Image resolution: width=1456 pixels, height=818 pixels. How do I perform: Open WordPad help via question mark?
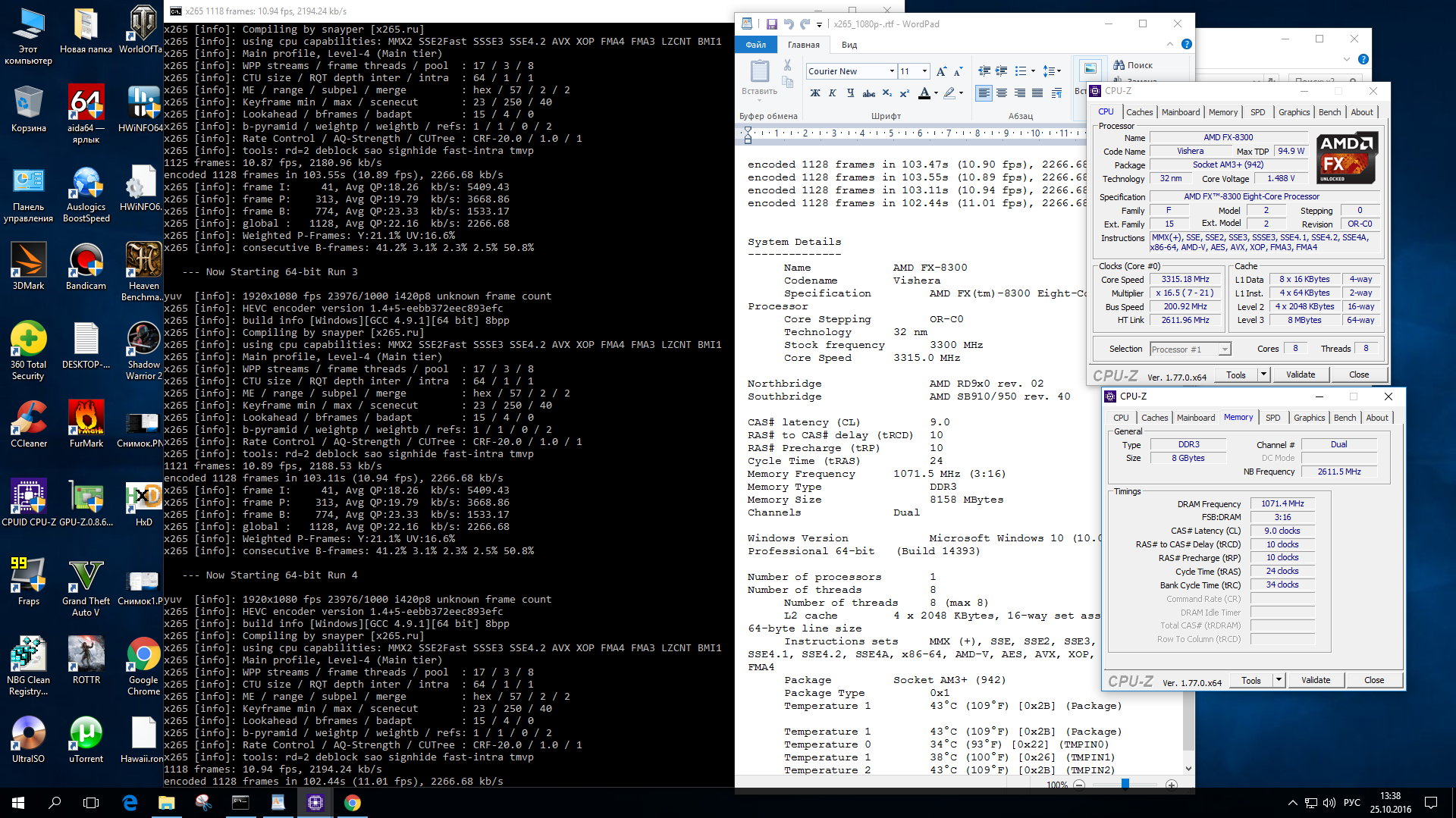(x=1187, y=44)
